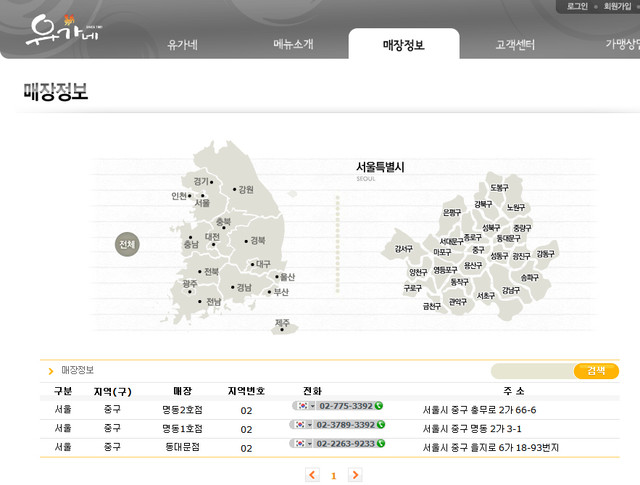Select 중랑구 on the Seoul map

coord(522,228)
